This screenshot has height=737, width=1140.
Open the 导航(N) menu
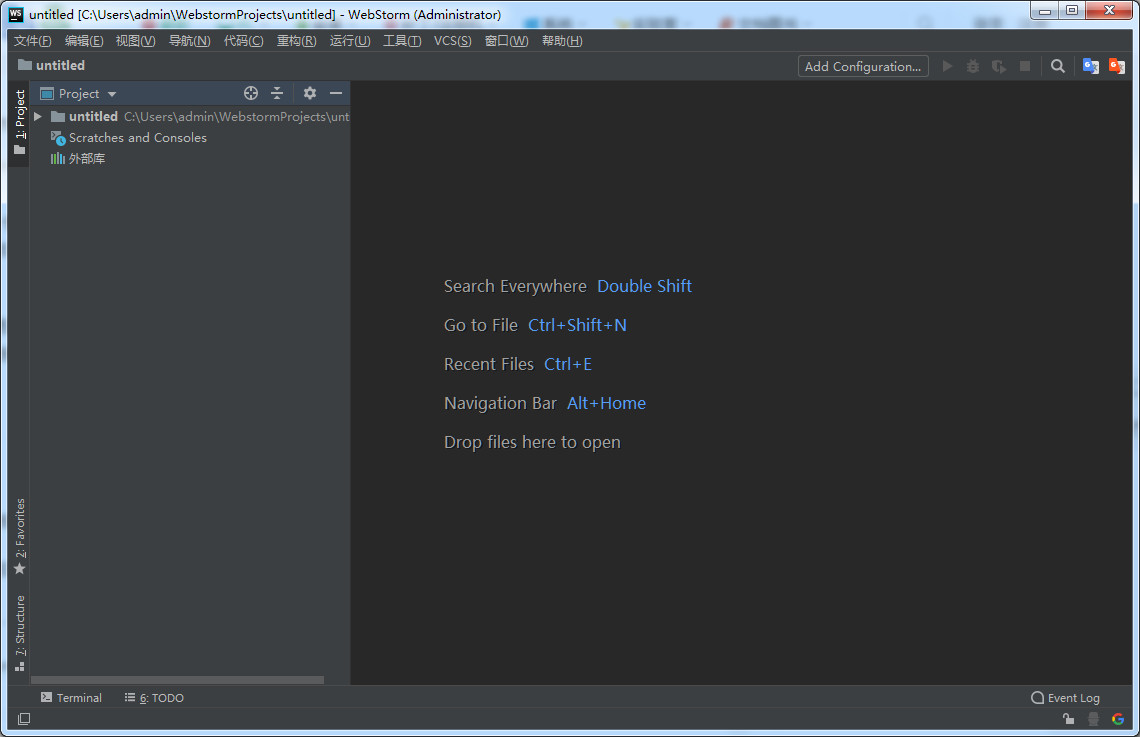[x=189, y=41]
